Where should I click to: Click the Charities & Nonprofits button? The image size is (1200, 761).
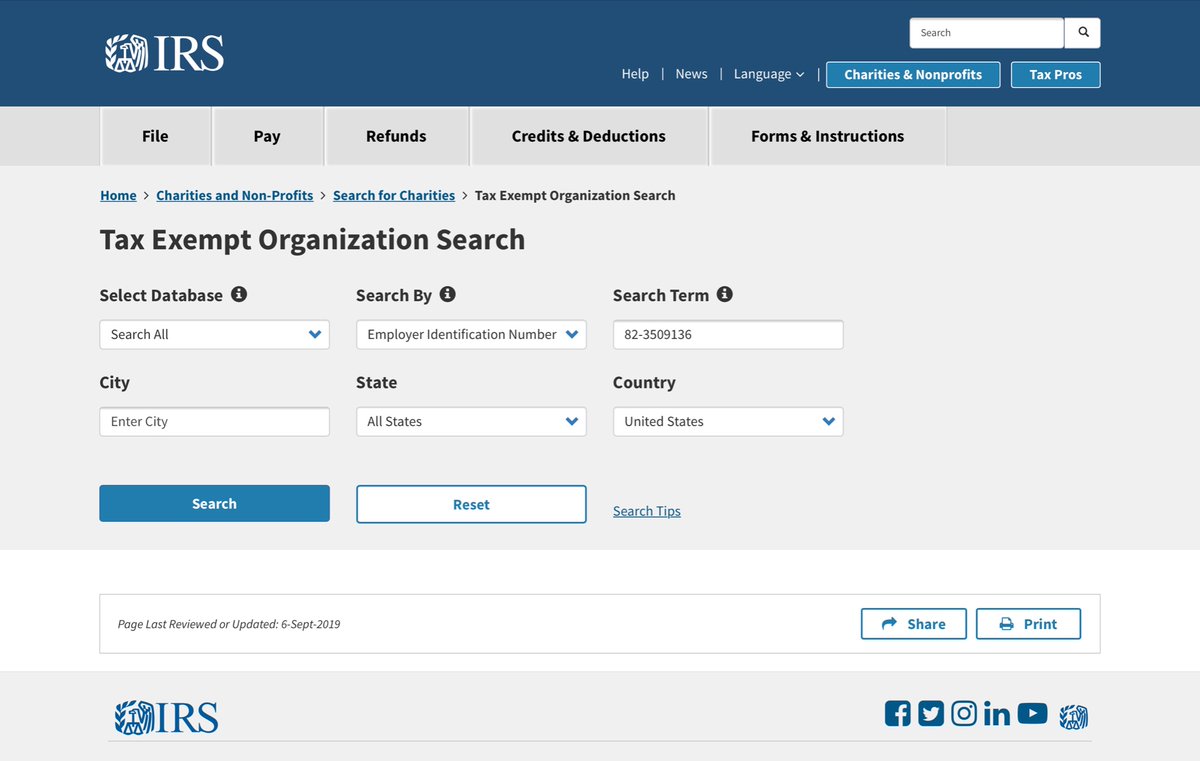click(x=913, y=75)
